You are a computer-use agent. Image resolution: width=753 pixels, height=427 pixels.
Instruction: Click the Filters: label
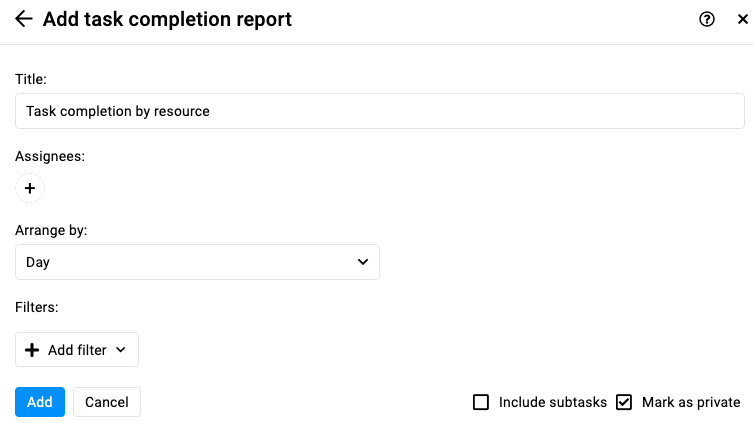pyautogui.click(x=36, y=307)
